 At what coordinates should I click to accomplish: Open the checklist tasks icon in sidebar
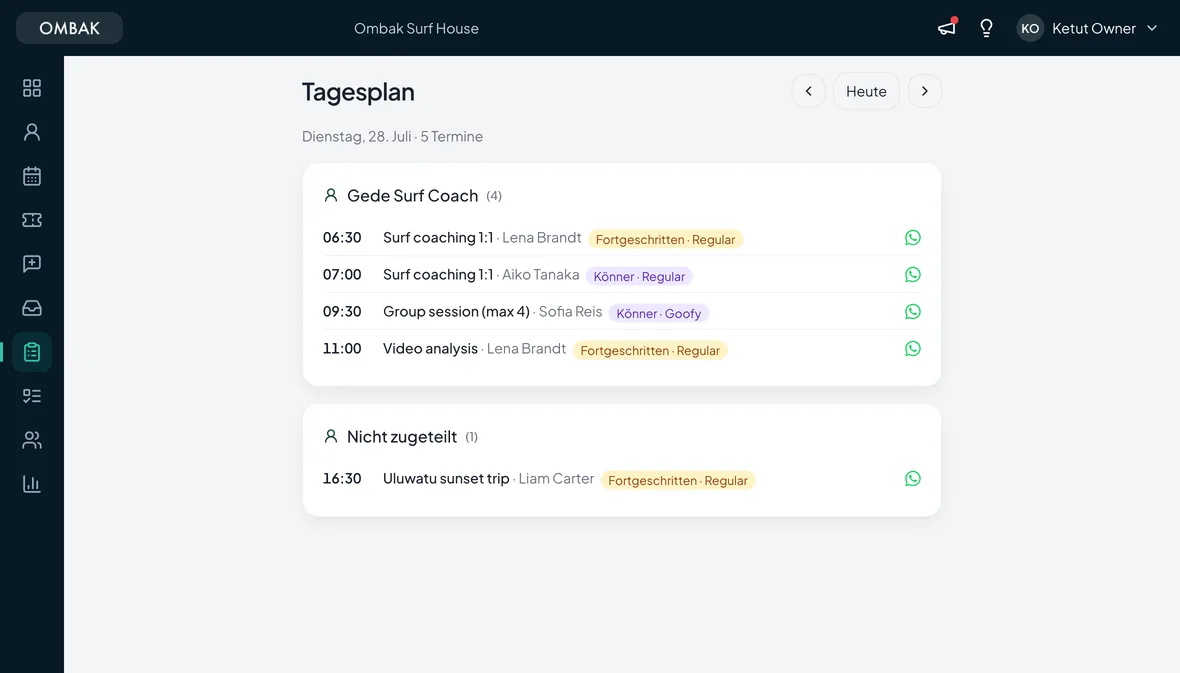click(32, 396)
